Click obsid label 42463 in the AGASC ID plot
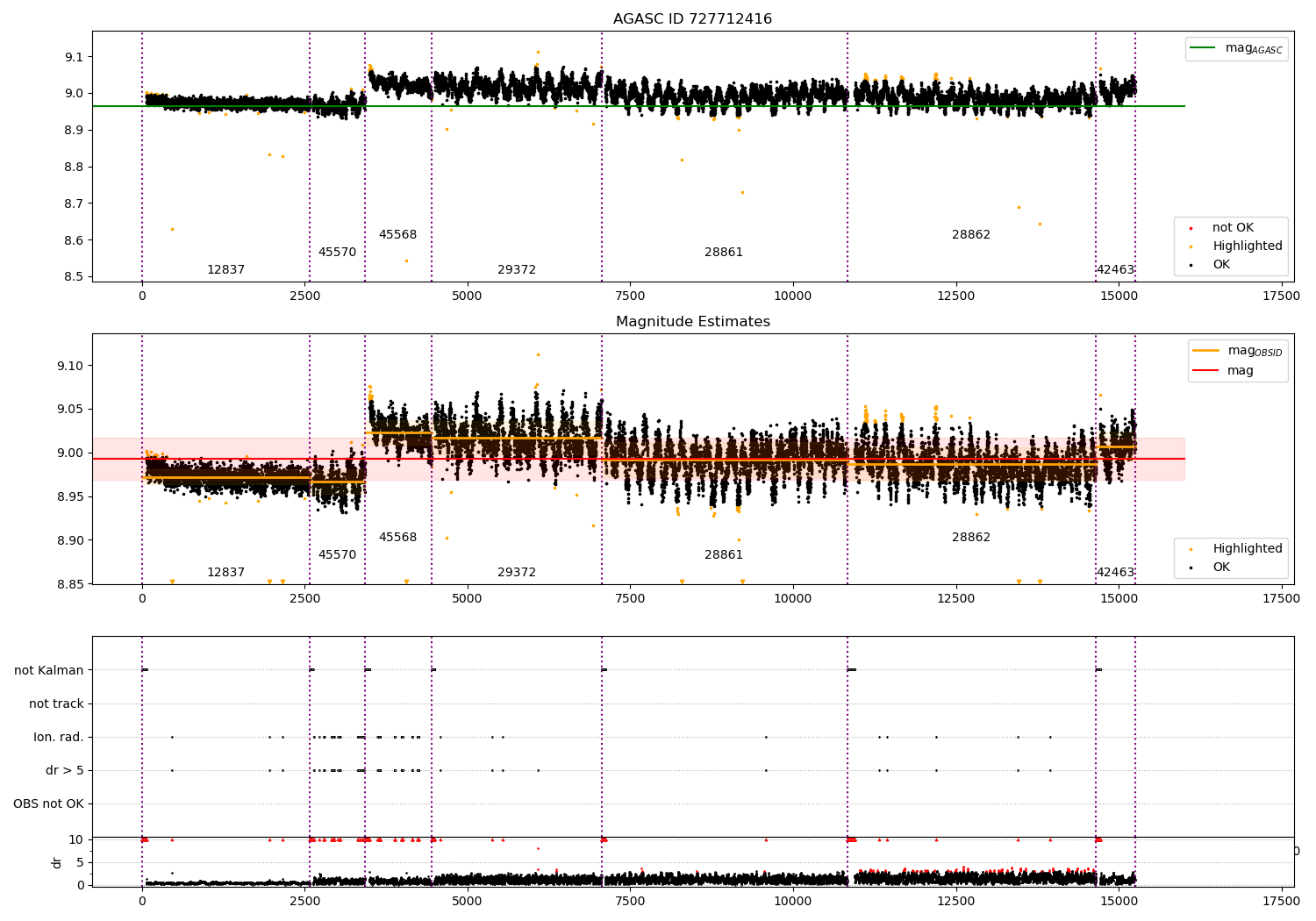Image resolution: width=1316 pixels, height=921 pixels. click(x=1115, y=270)
